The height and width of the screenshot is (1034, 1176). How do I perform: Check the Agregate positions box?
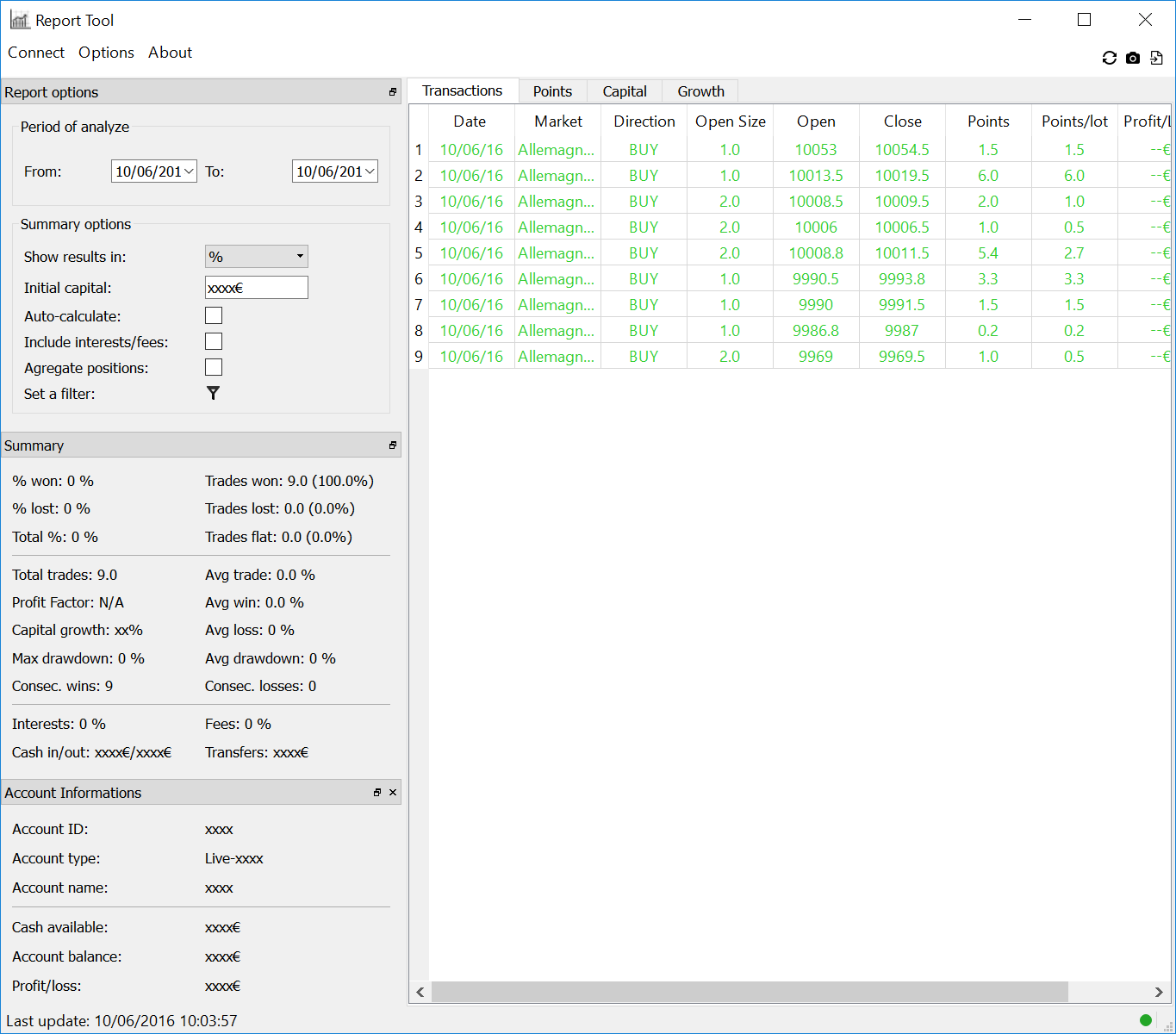tap(214, 368)
